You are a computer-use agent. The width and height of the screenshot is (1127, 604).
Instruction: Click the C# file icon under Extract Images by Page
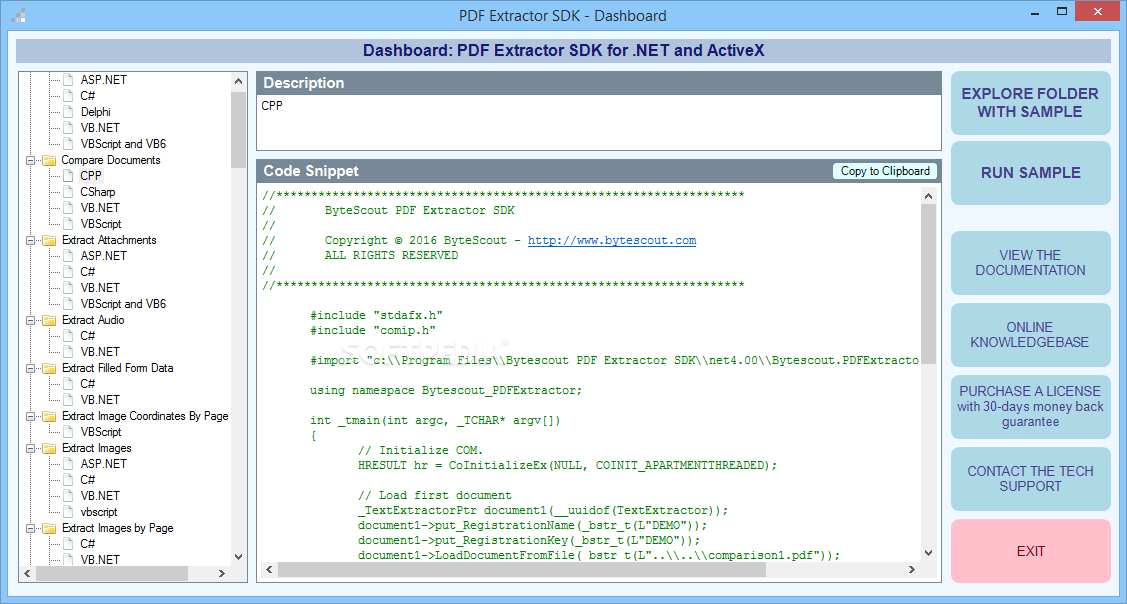click(68, 544)
